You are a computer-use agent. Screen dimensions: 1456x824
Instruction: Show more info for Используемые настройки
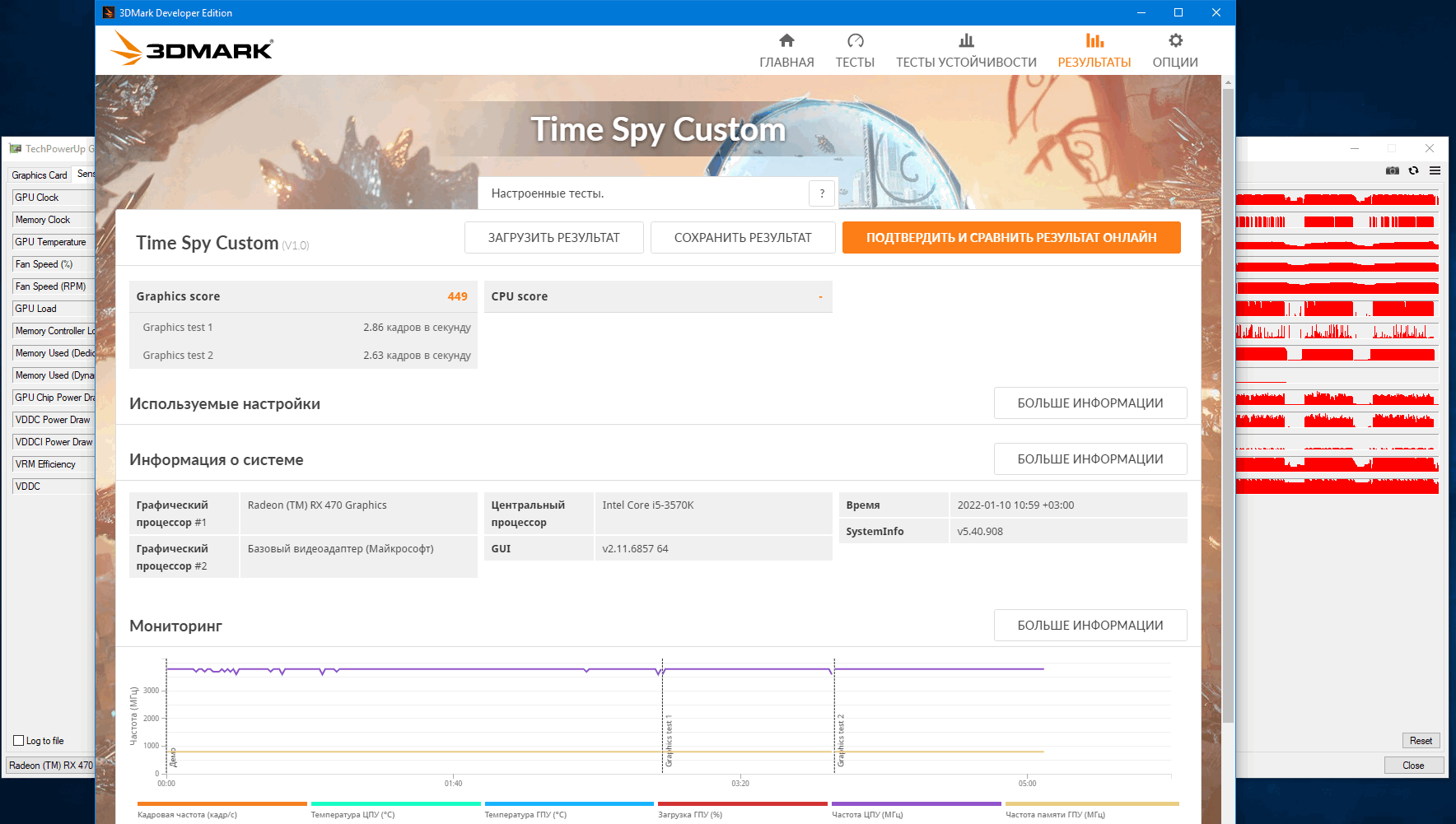1090,403
